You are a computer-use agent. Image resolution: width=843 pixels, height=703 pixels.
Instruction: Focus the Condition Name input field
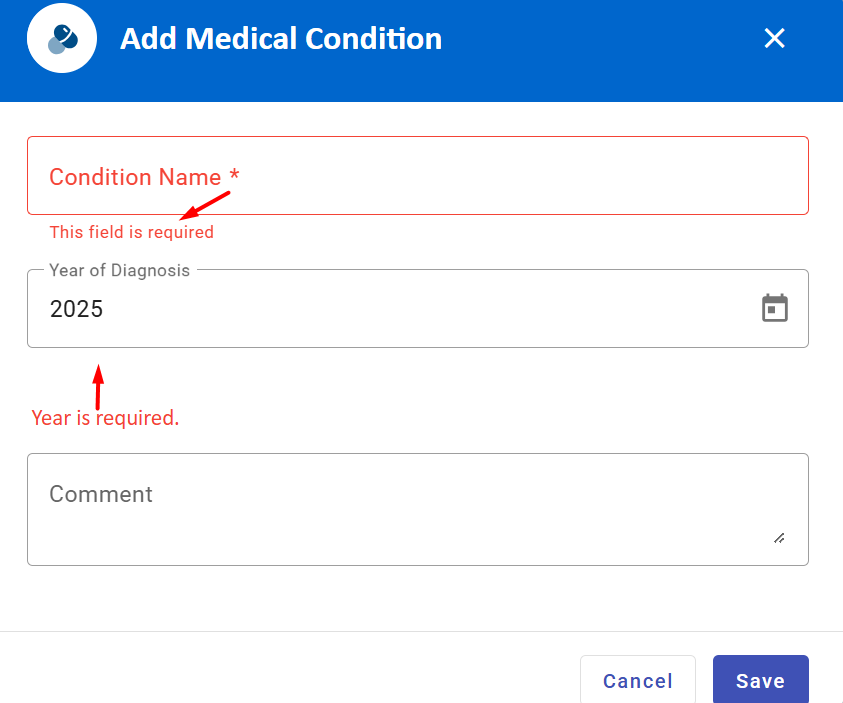500,177
